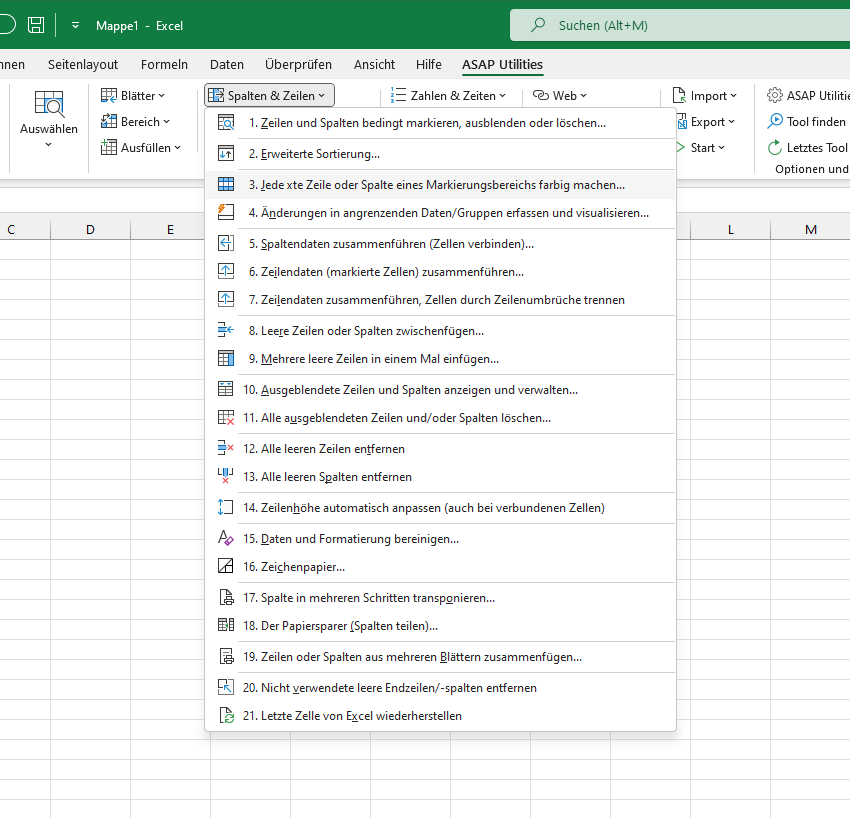Expand the Bereich dropdown
The image size is (850, 818).
[136, 121]
